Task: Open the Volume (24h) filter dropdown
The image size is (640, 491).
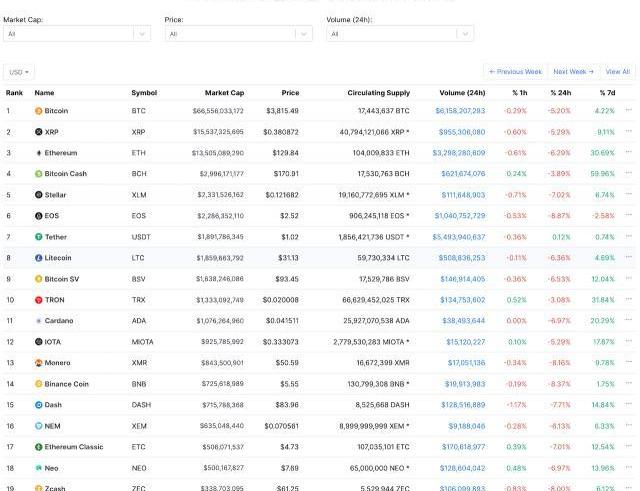Action: click(400, 34)
